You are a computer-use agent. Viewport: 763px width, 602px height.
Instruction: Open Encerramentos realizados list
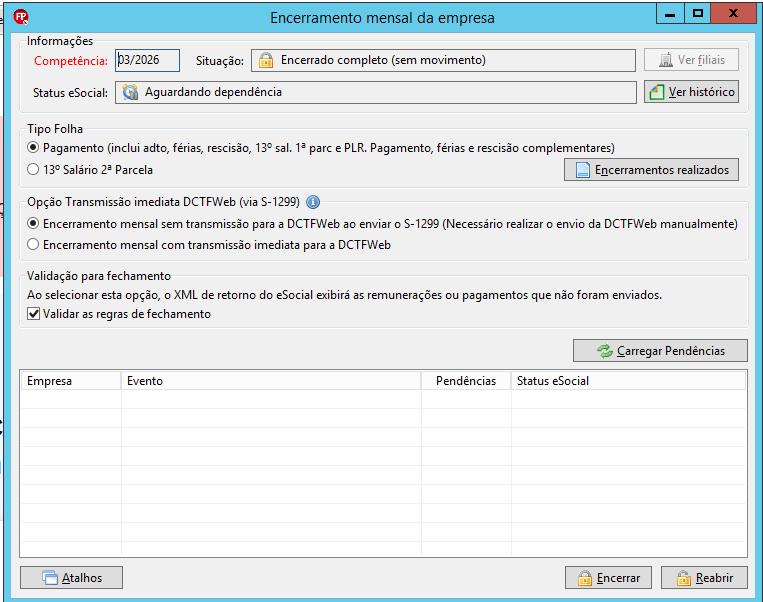(651, 169)
